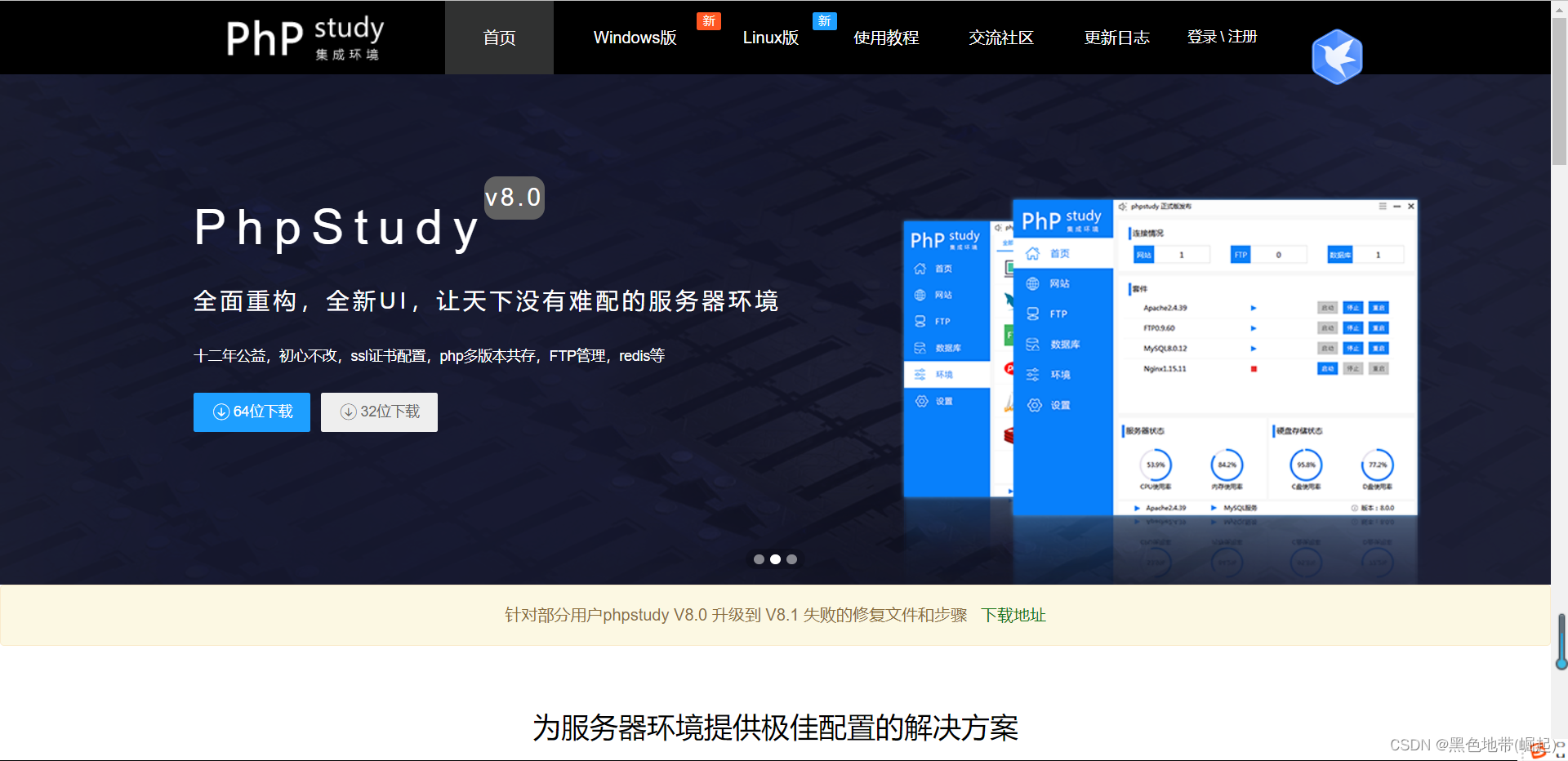Click the 64位下载 button
Image resolution: width=1568 pixels, height=761 pixels.
[x=252, y=412]
